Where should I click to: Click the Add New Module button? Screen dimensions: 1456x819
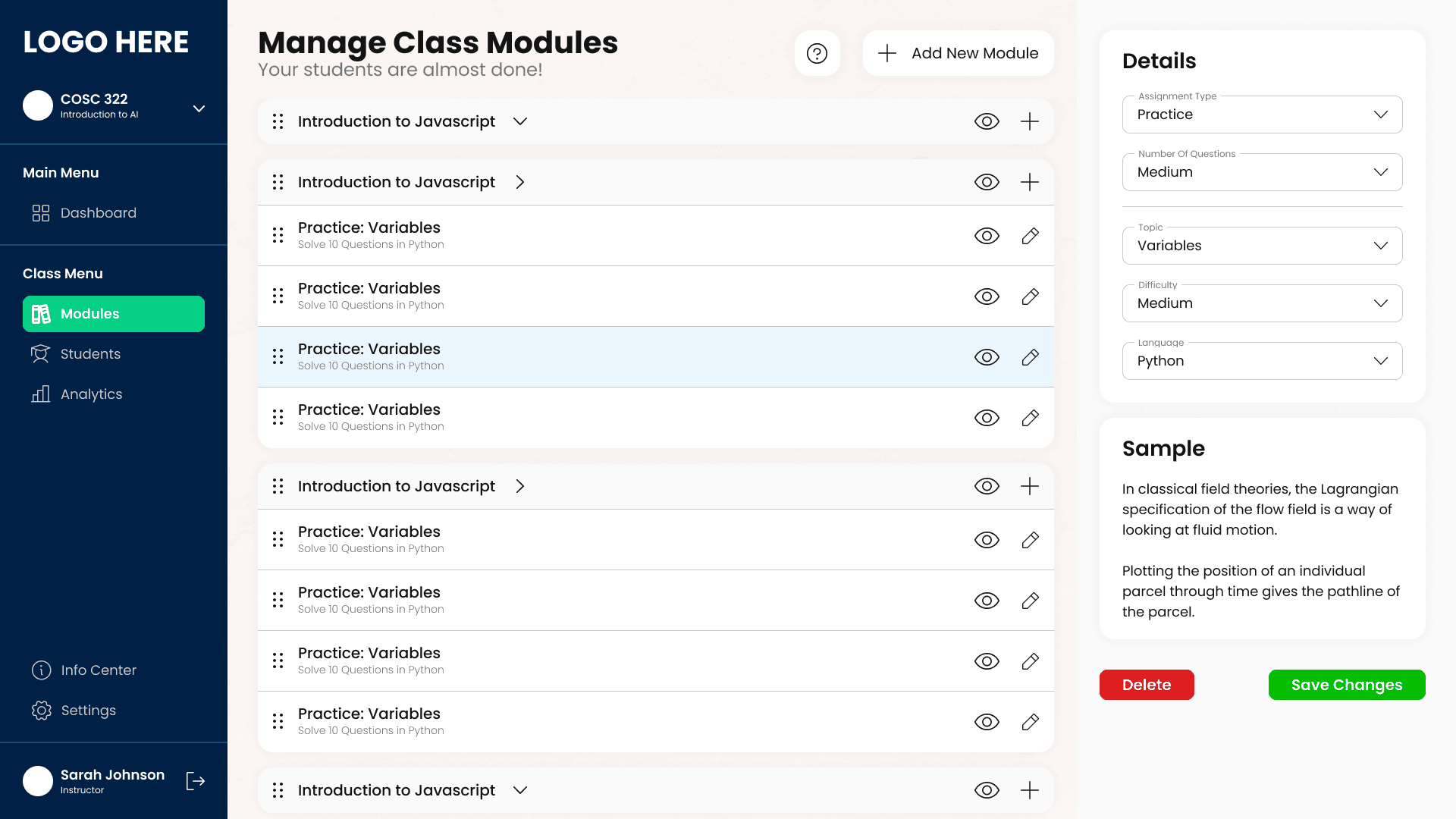[958, 53]
